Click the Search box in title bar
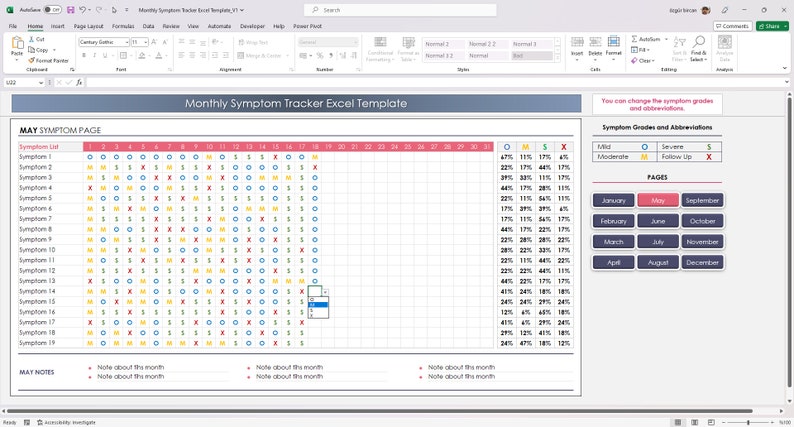Image resolution: width=794 pixels, height=427 pixels. tap(400, 10)
